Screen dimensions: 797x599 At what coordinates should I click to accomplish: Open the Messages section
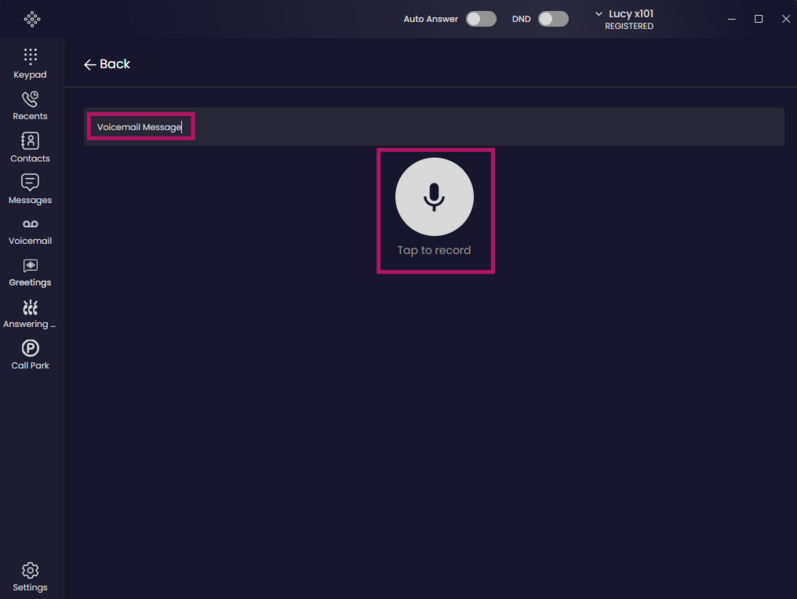click(x=30, y=189)
